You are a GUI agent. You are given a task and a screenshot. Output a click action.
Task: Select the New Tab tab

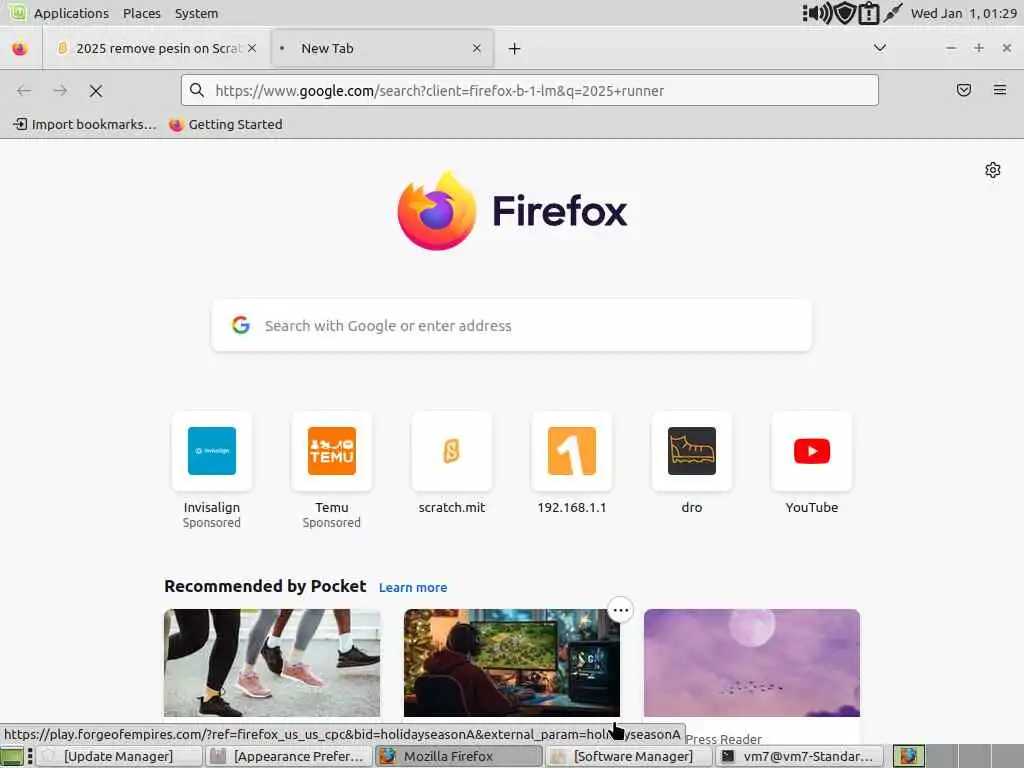pos(382,48)
